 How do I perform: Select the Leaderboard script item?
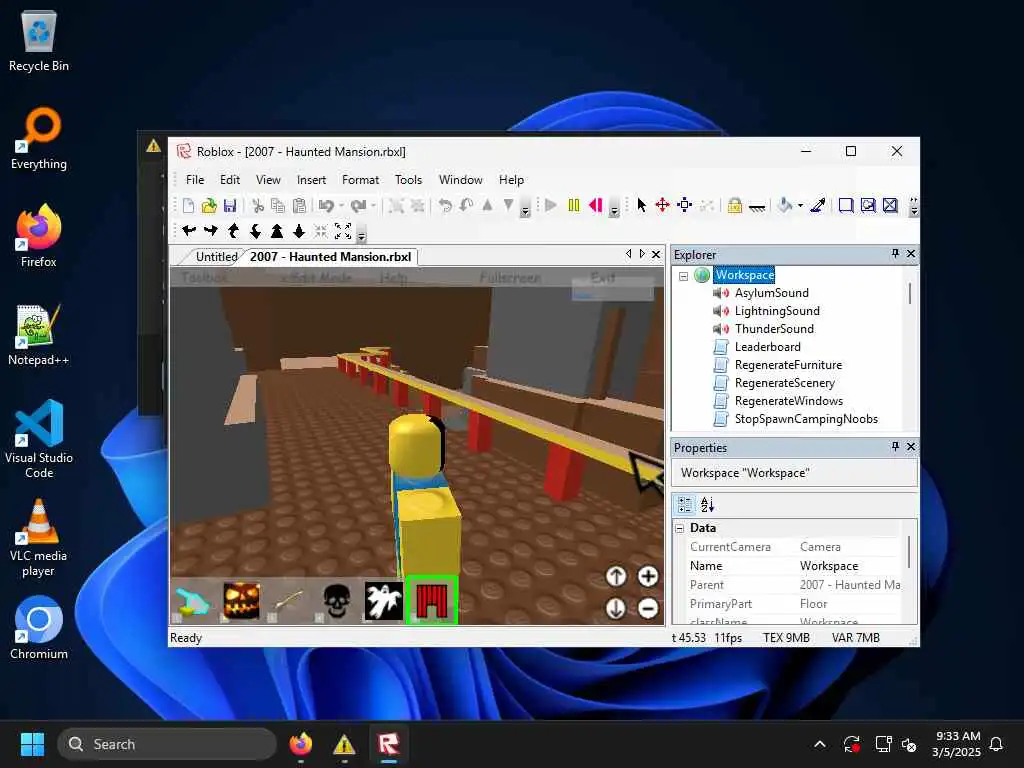(767, 347)
